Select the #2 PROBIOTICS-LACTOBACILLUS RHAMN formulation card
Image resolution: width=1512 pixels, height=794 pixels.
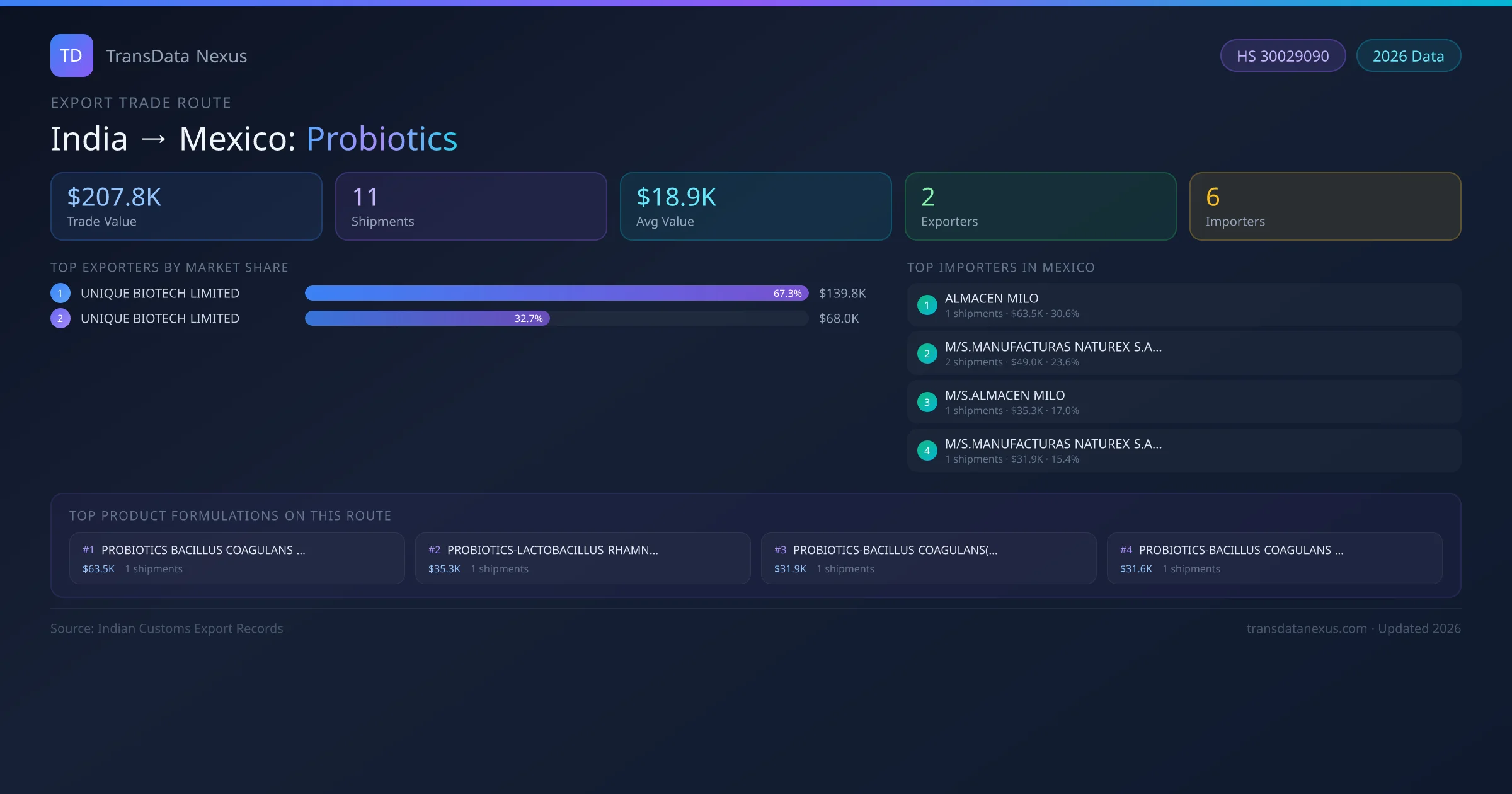pos(582,558)
